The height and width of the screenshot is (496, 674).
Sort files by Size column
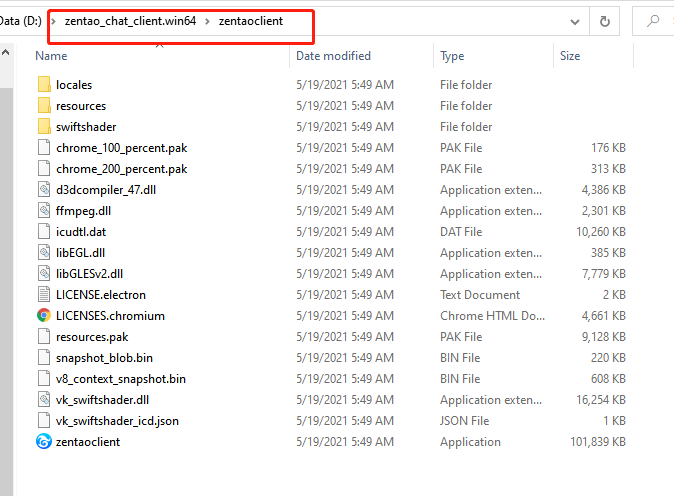[x=570, y=56]
